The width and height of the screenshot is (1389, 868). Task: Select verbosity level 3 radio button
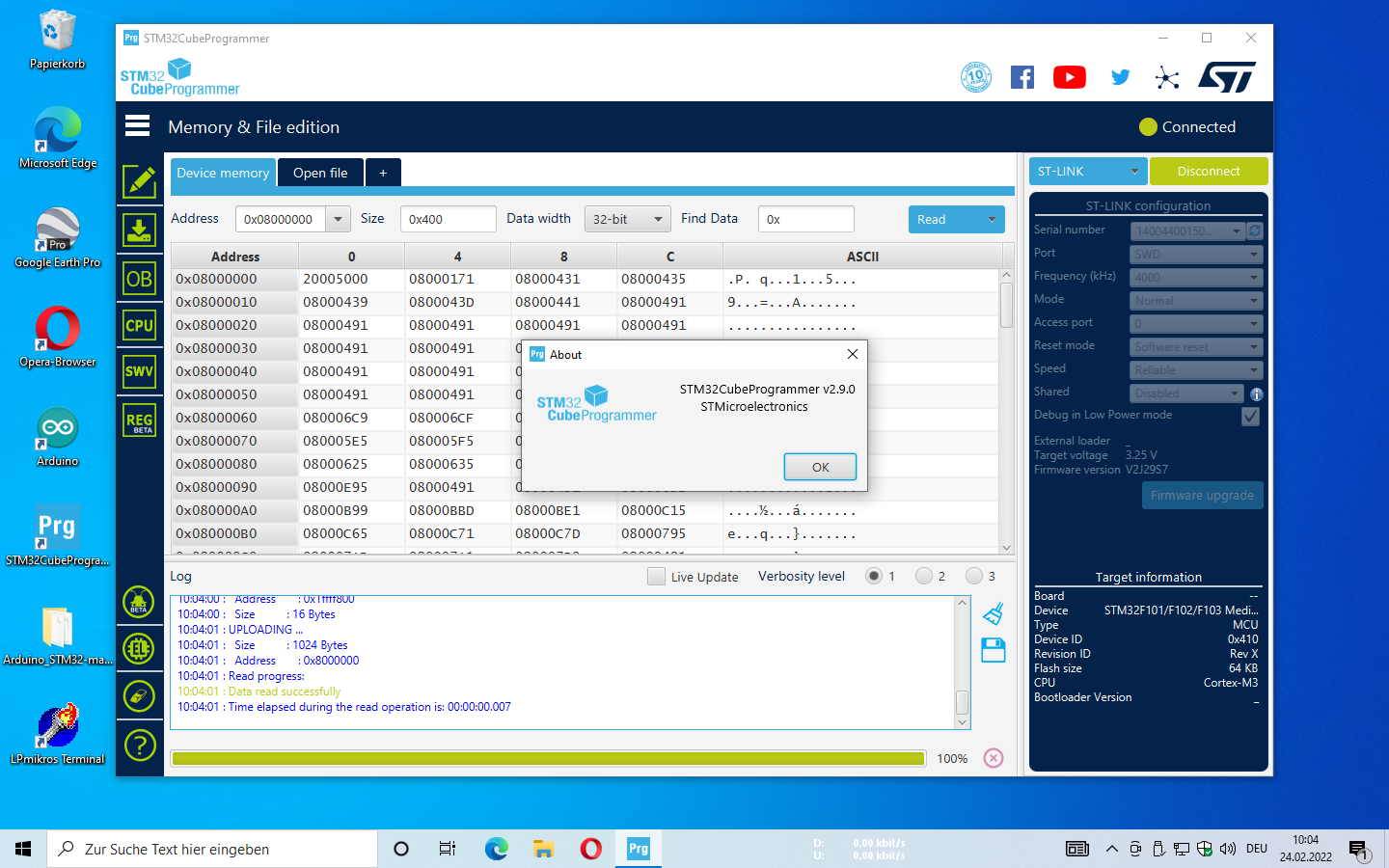coord(974,576)
